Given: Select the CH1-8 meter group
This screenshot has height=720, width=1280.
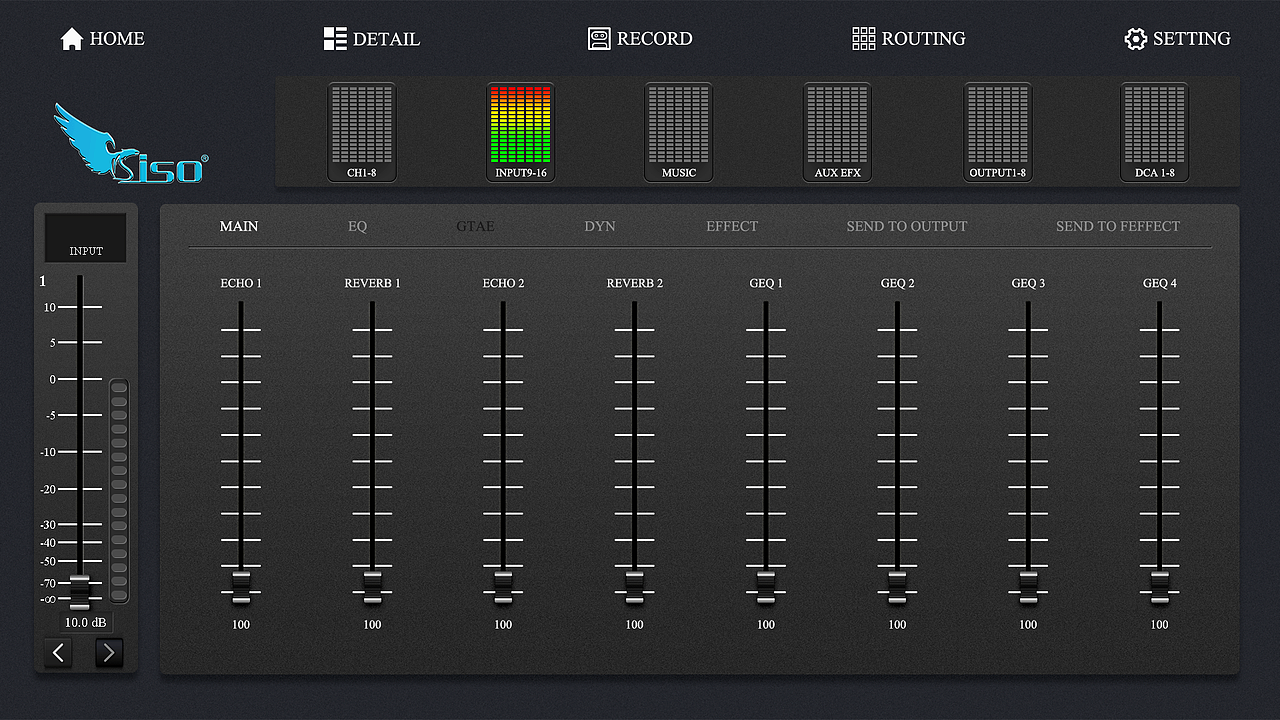Looking at the screenshot, I should [x=362, y=132].
